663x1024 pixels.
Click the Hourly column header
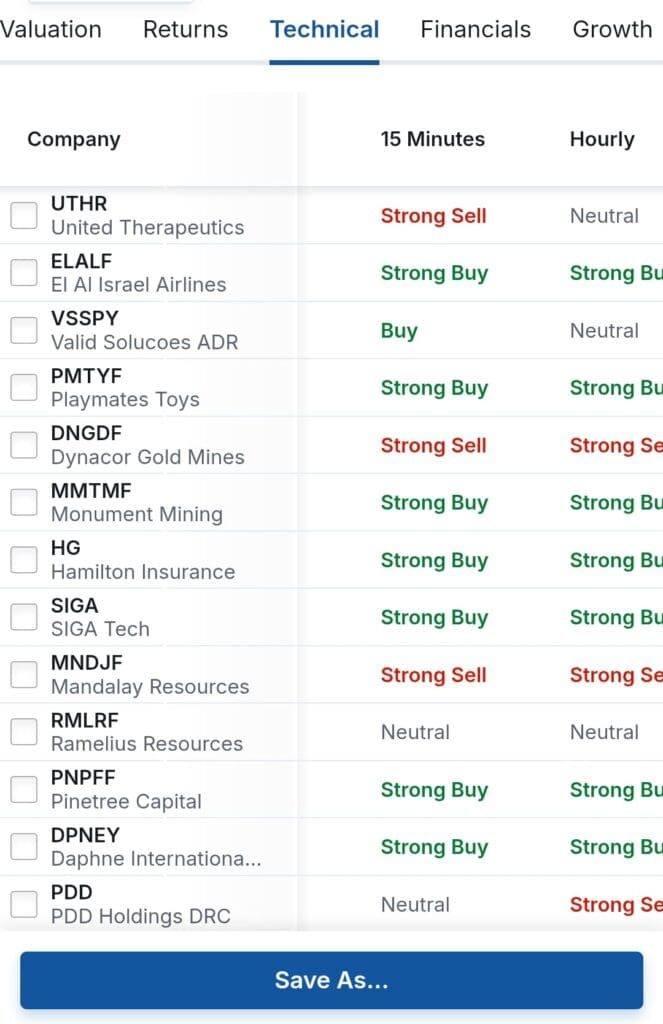601,140
